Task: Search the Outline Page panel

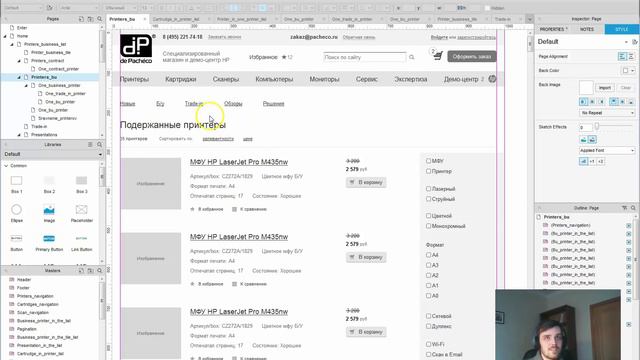Action: click(633, 208)
